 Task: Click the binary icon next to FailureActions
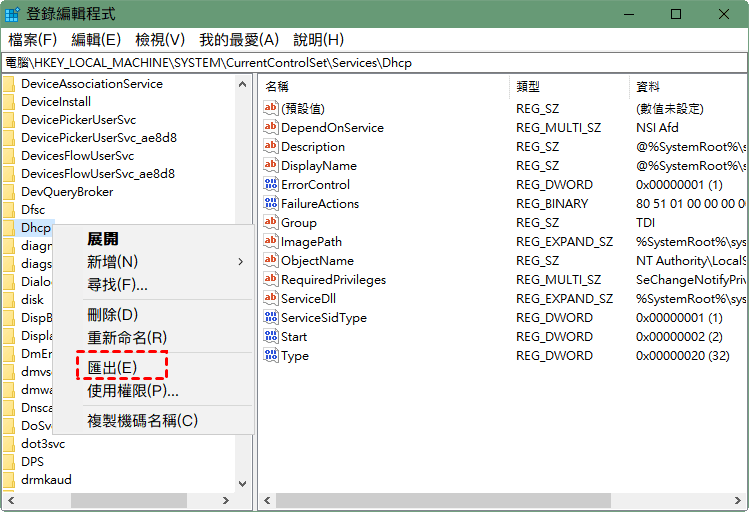click(270, 204)
